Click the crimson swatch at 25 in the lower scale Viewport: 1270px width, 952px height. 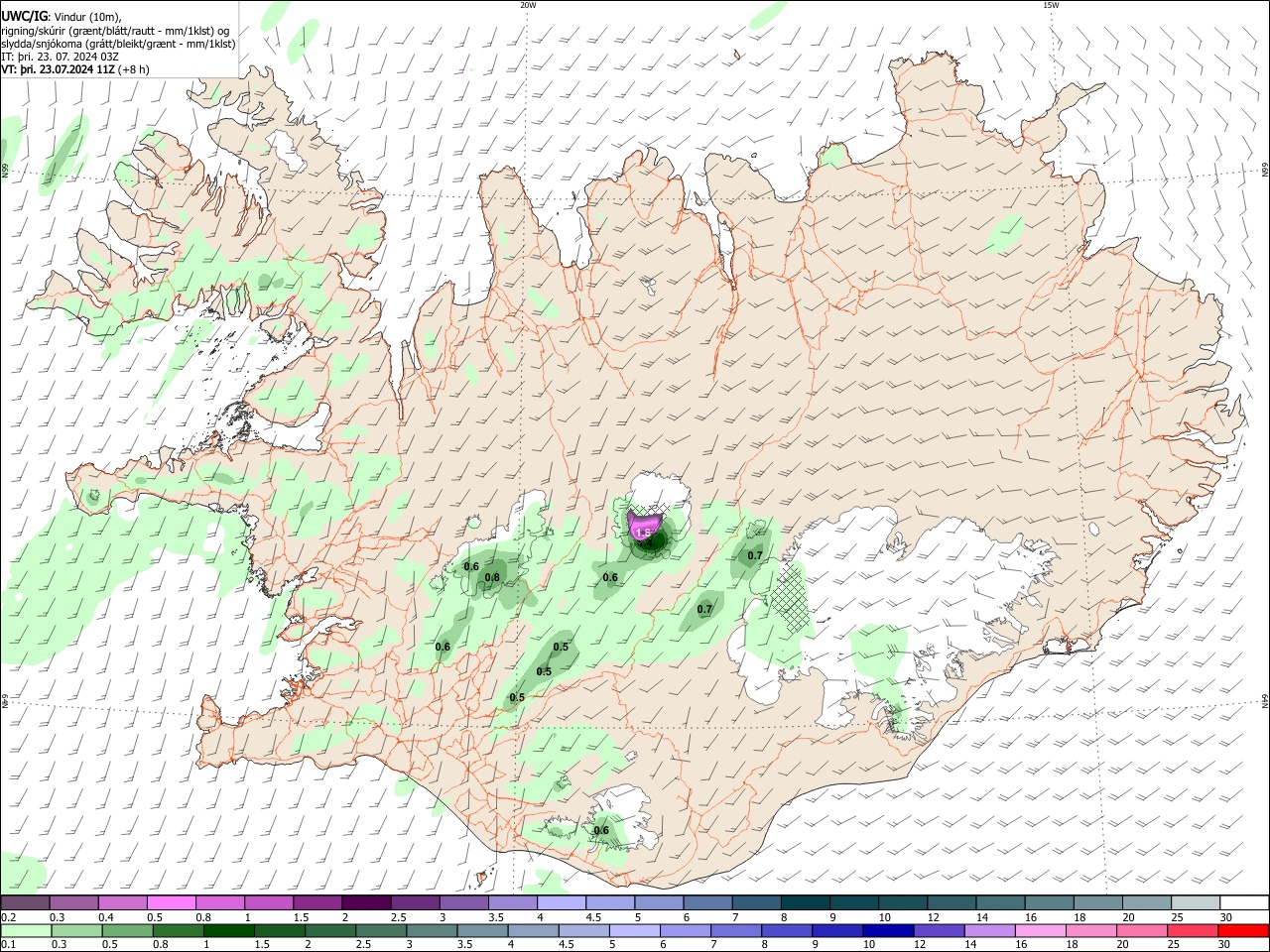[1194, 930]
